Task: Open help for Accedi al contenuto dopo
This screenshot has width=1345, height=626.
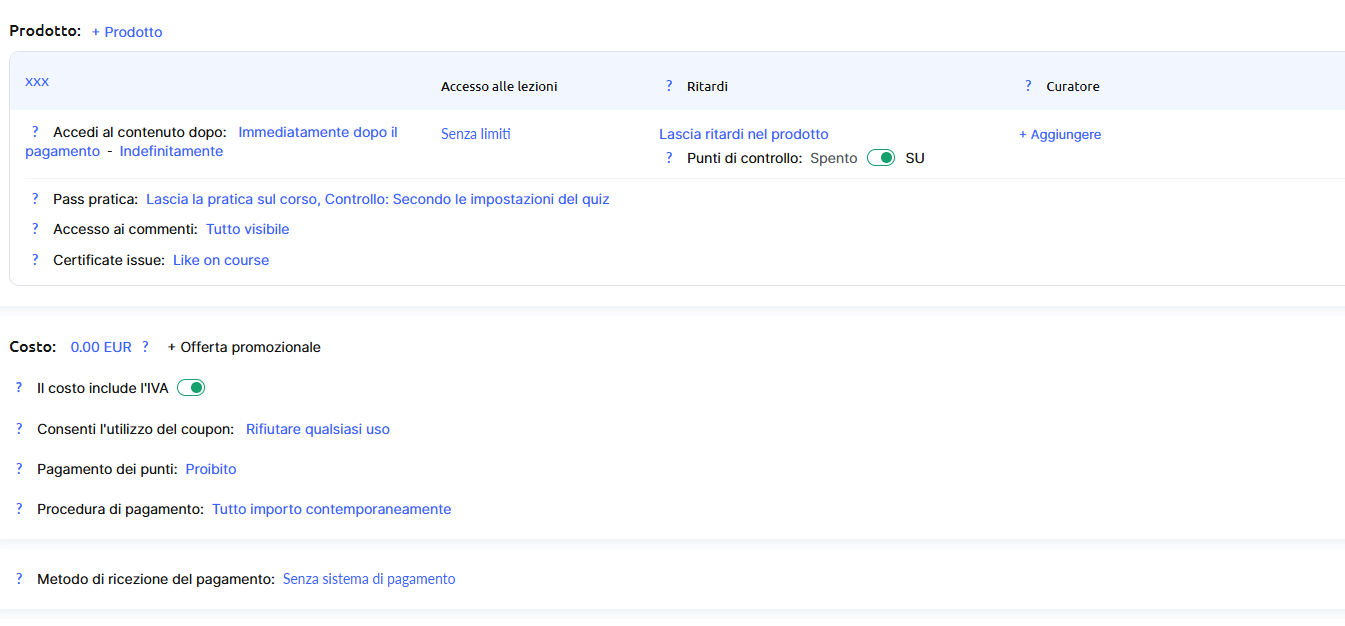Action: tap(35, 133)
